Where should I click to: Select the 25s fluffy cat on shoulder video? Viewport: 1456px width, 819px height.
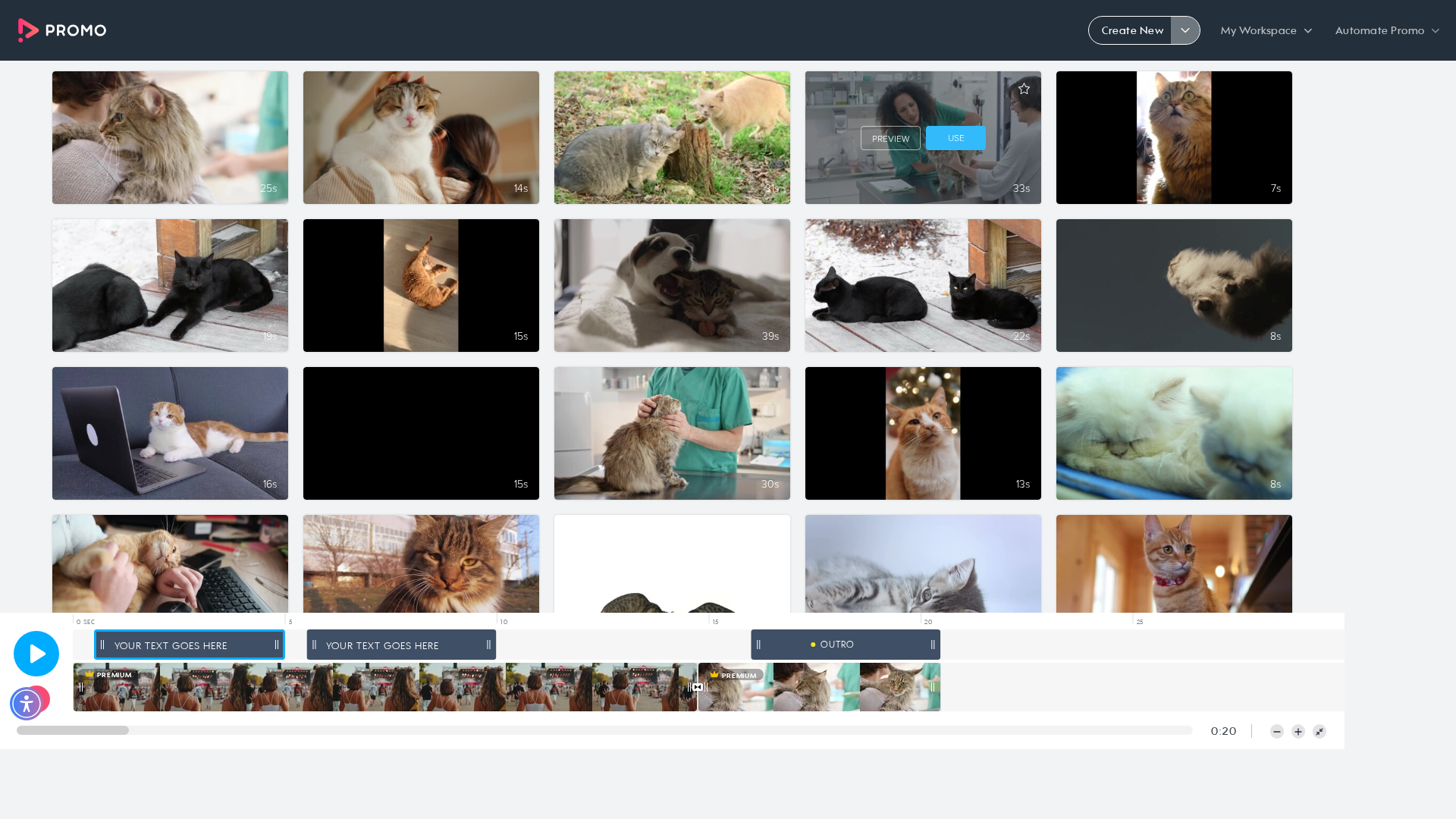click(x=170, y=137)
